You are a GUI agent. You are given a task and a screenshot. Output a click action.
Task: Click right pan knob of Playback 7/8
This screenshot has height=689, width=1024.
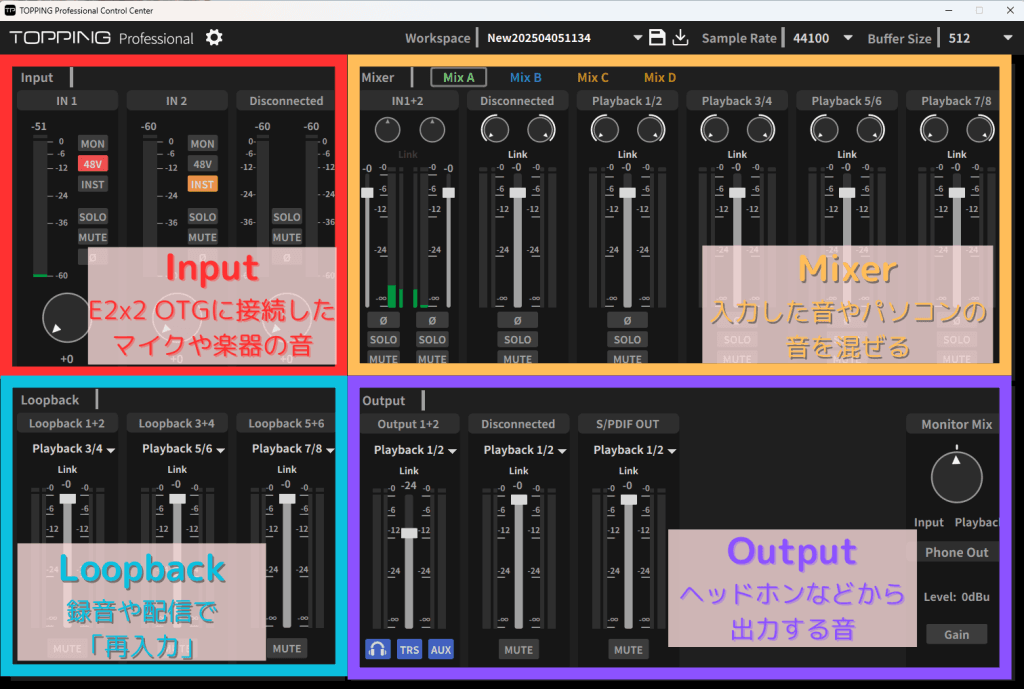(980, 129)
